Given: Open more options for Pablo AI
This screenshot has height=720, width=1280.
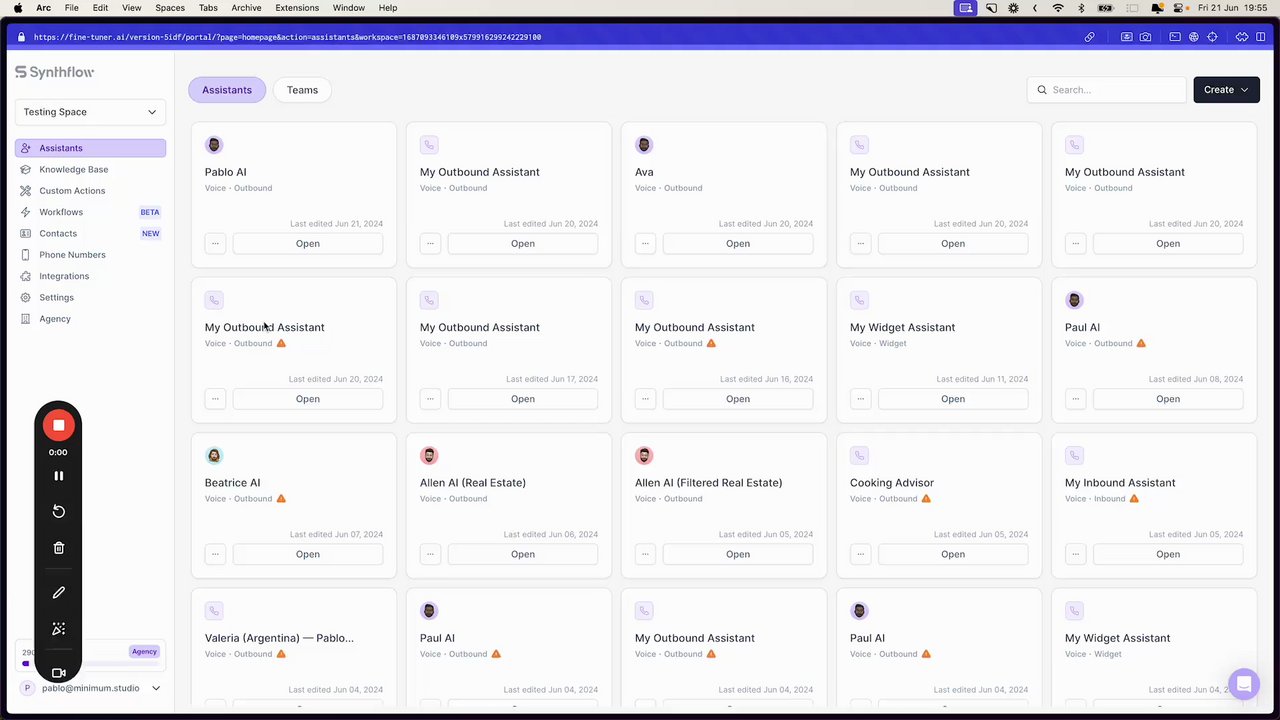Looking at the screenshot, I should [x=215, y=243].
